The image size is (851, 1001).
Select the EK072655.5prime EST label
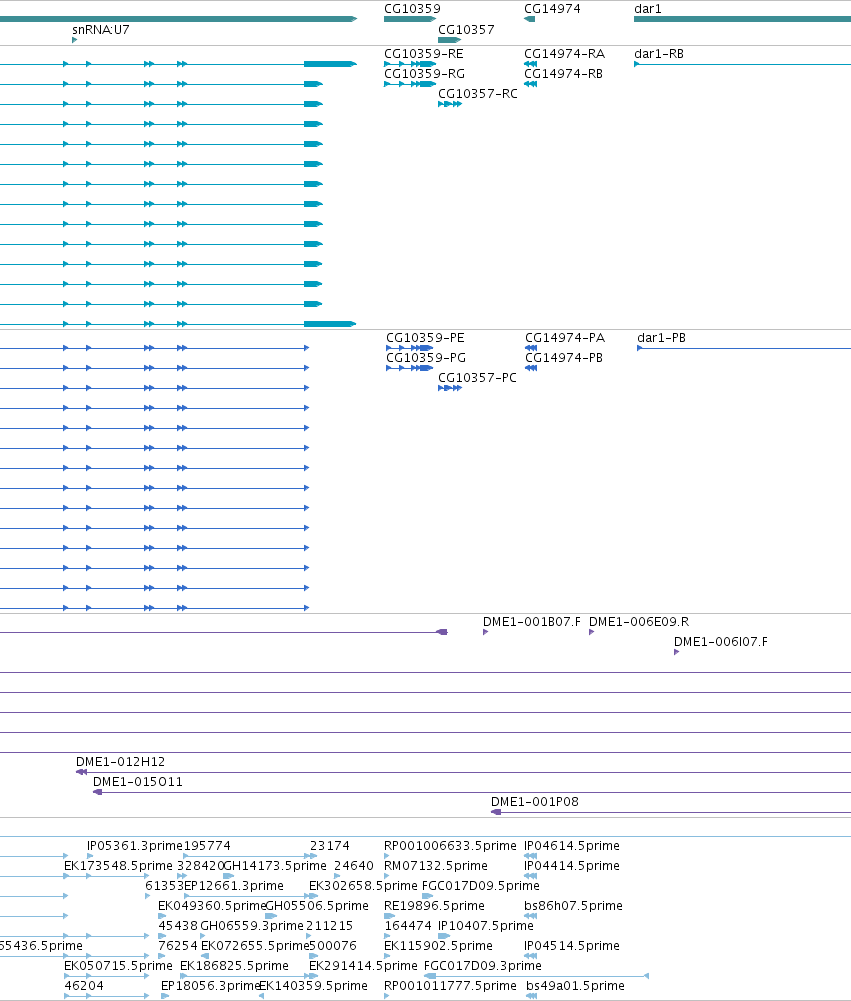click(x=255, y=945)
